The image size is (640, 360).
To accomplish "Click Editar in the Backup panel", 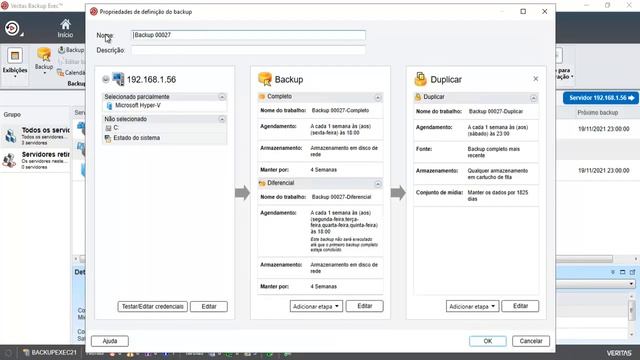I will [x=364, y=306].
